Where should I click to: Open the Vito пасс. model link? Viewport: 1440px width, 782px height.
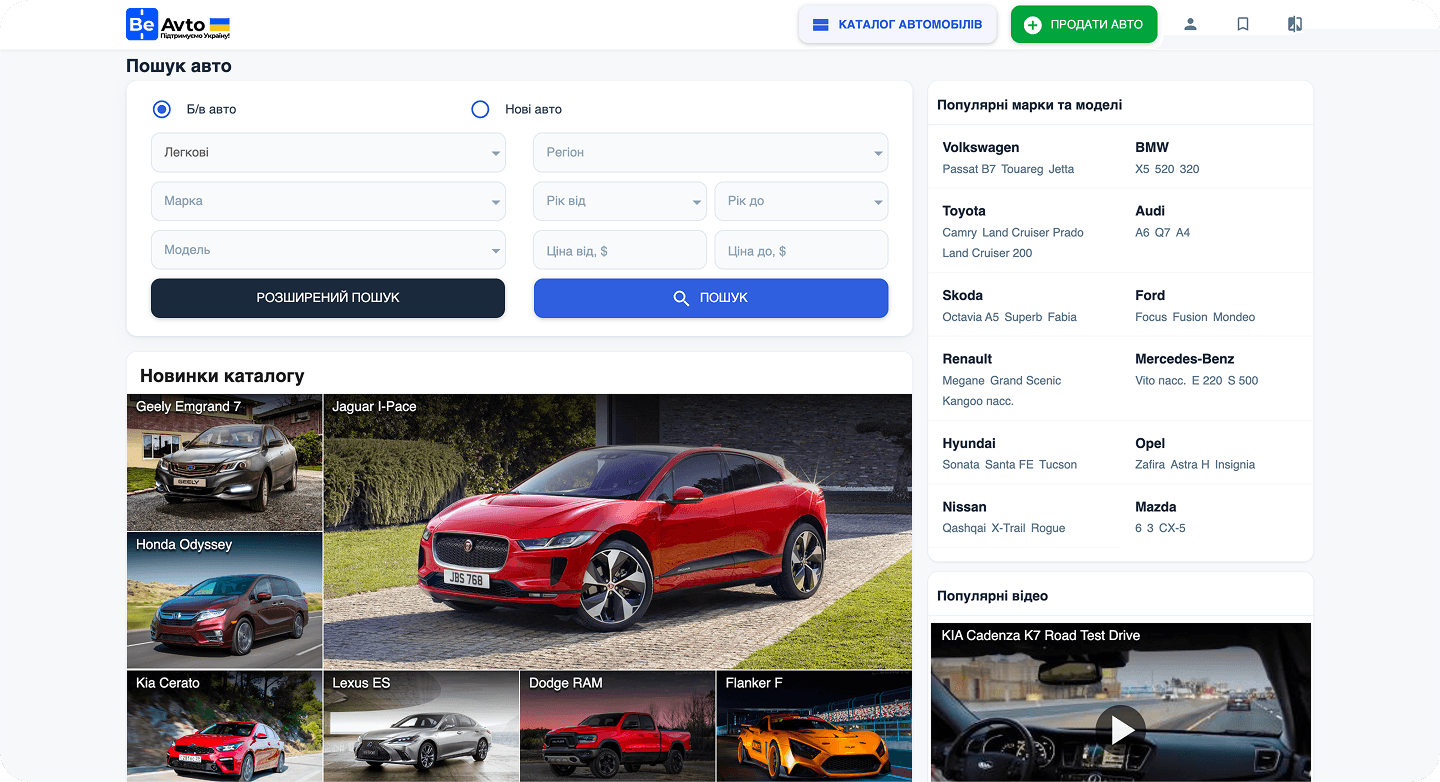coord(1160,381)
